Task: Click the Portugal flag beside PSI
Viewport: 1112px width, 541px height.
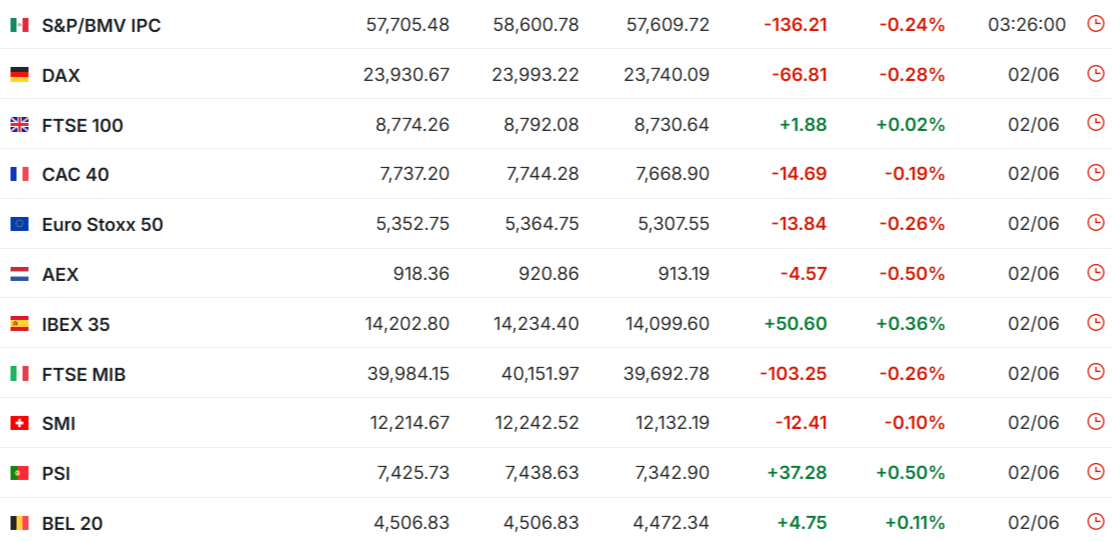Action: pyautogui.click(x=19, y=474)
